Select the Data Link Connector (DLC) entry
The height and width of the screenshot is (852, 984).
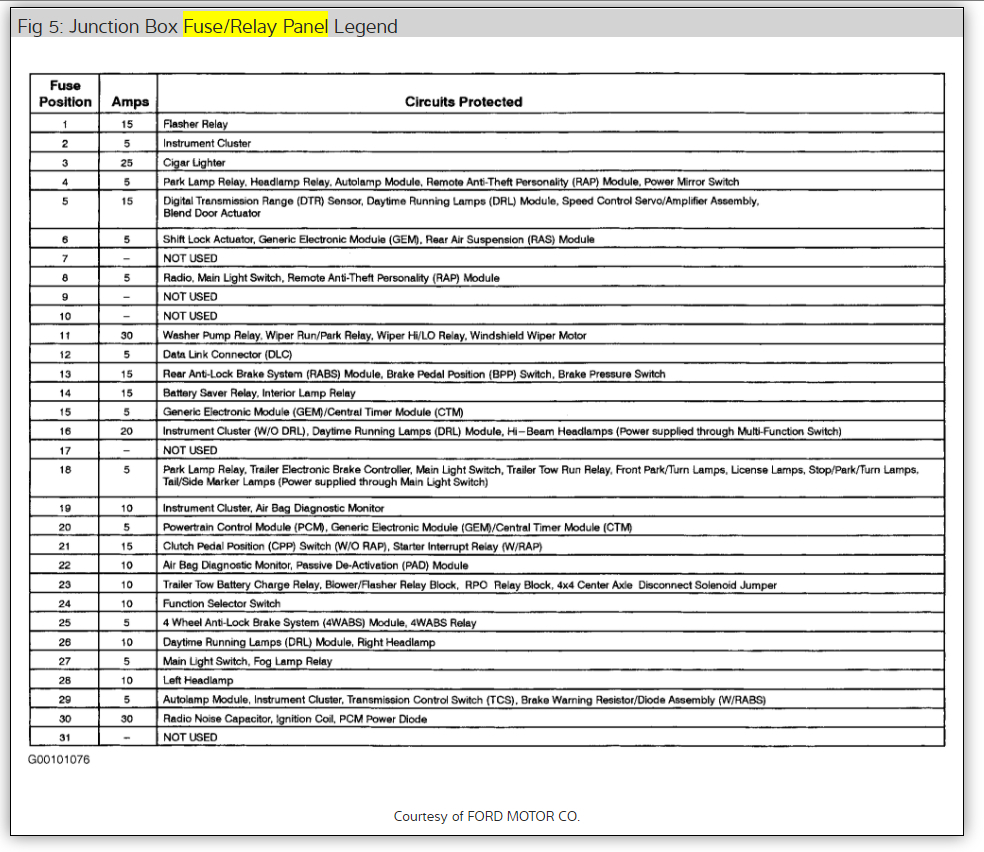[227, 354]
